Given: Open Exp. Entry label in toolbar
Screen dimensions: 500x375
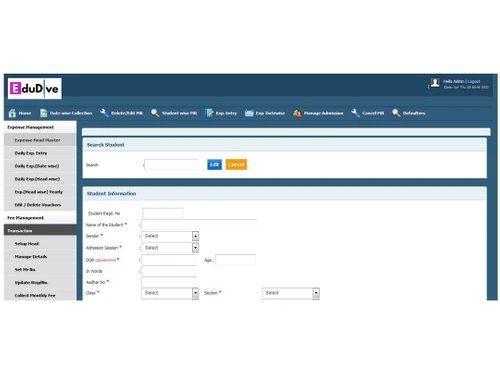Looking at the screenshot, I should coord(226,113).
